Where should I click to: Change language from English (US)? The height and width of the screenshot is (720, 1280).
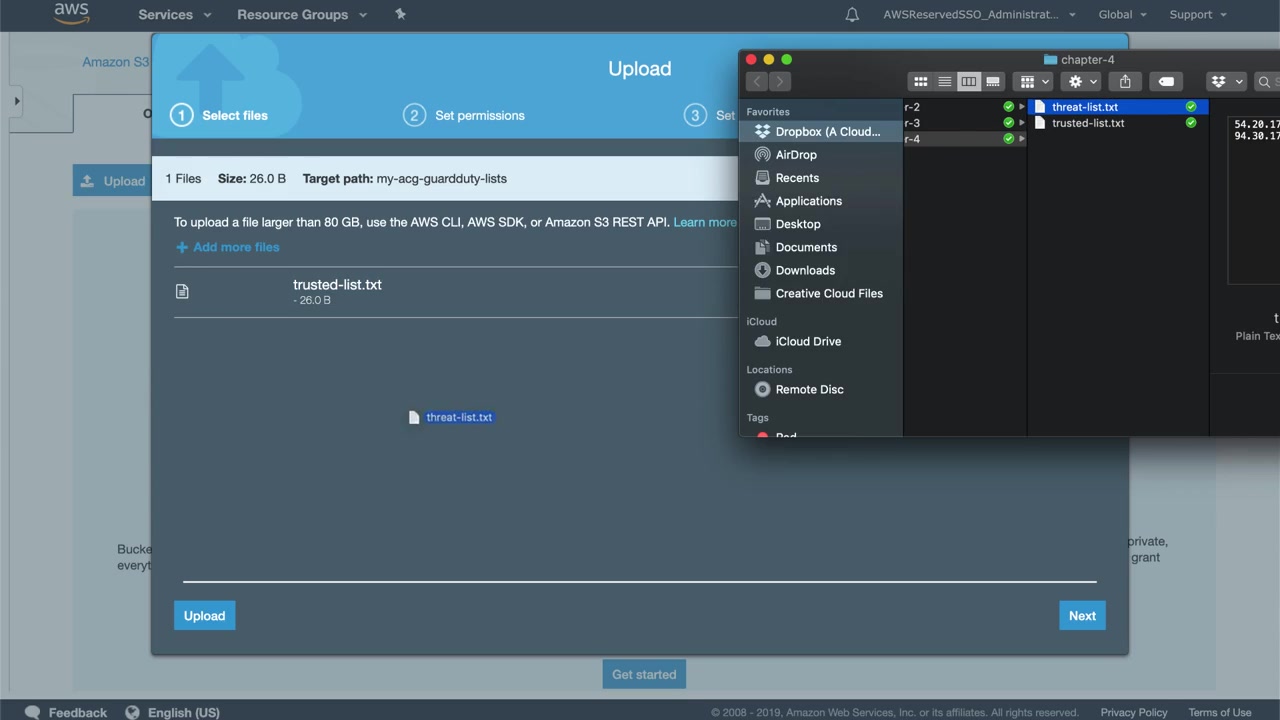pos(184,713)
